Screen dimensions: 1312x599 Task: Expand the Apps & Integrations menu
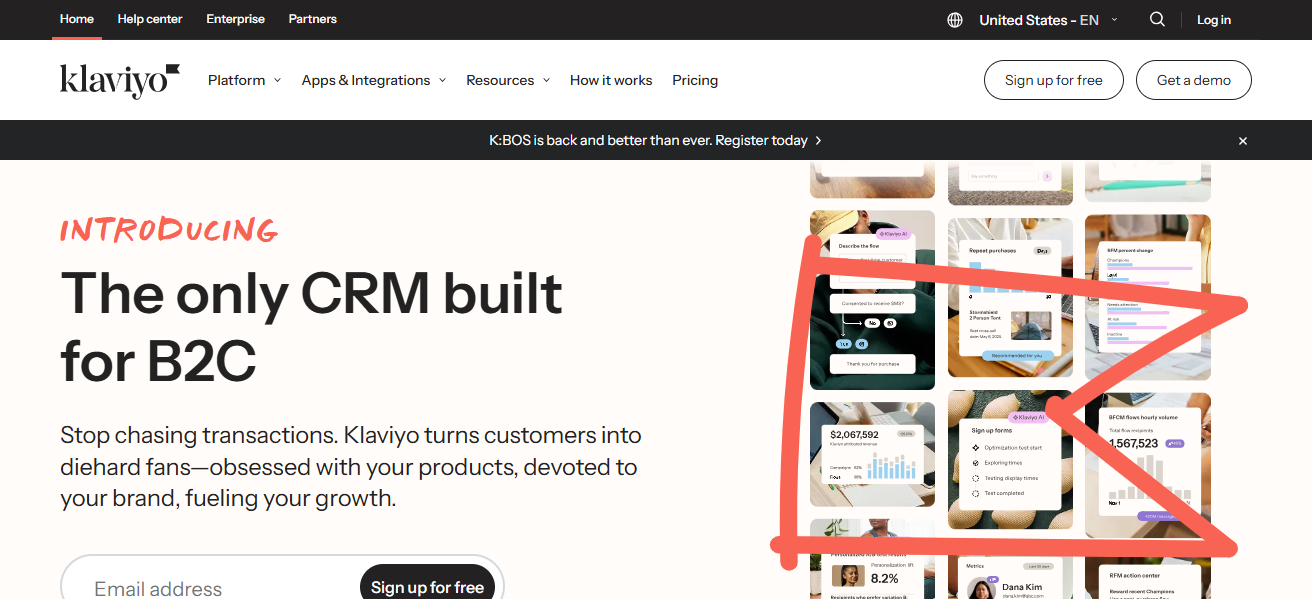pyautogui.click(x=374, y=80)
